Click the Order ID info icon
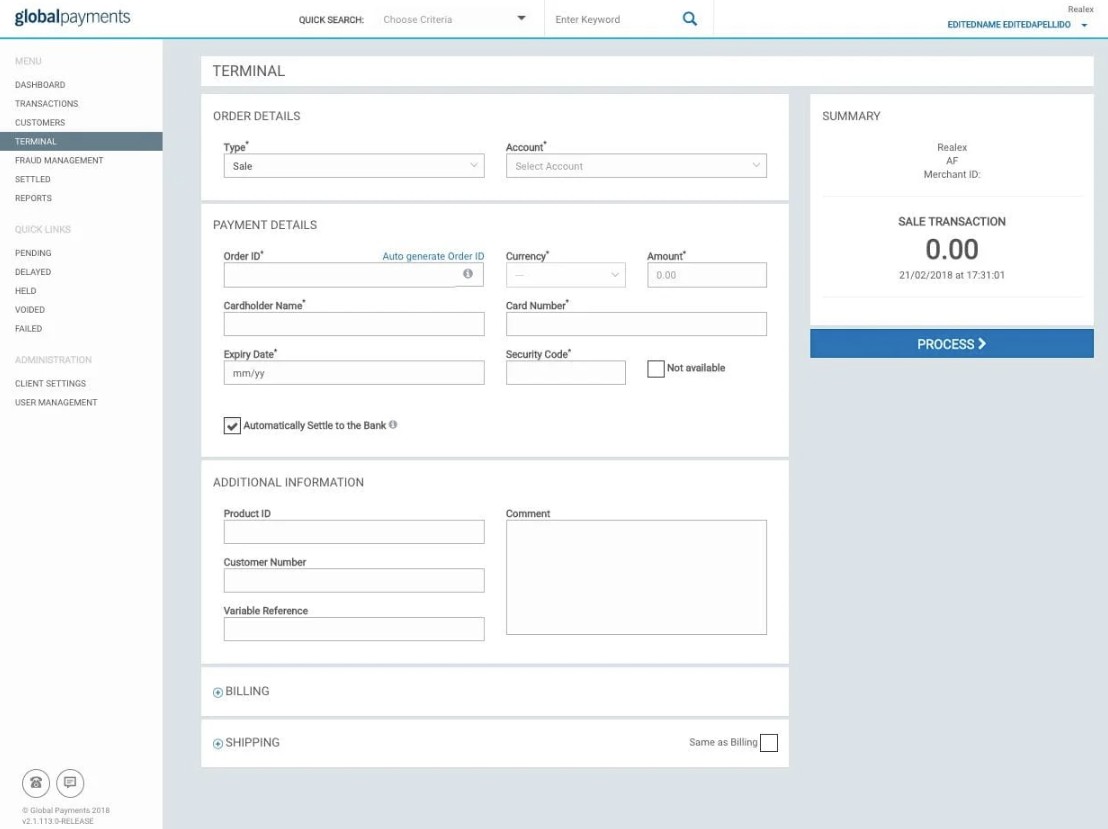The width and height of the screenshot is (1108, 829). click(x=467, y=274)
